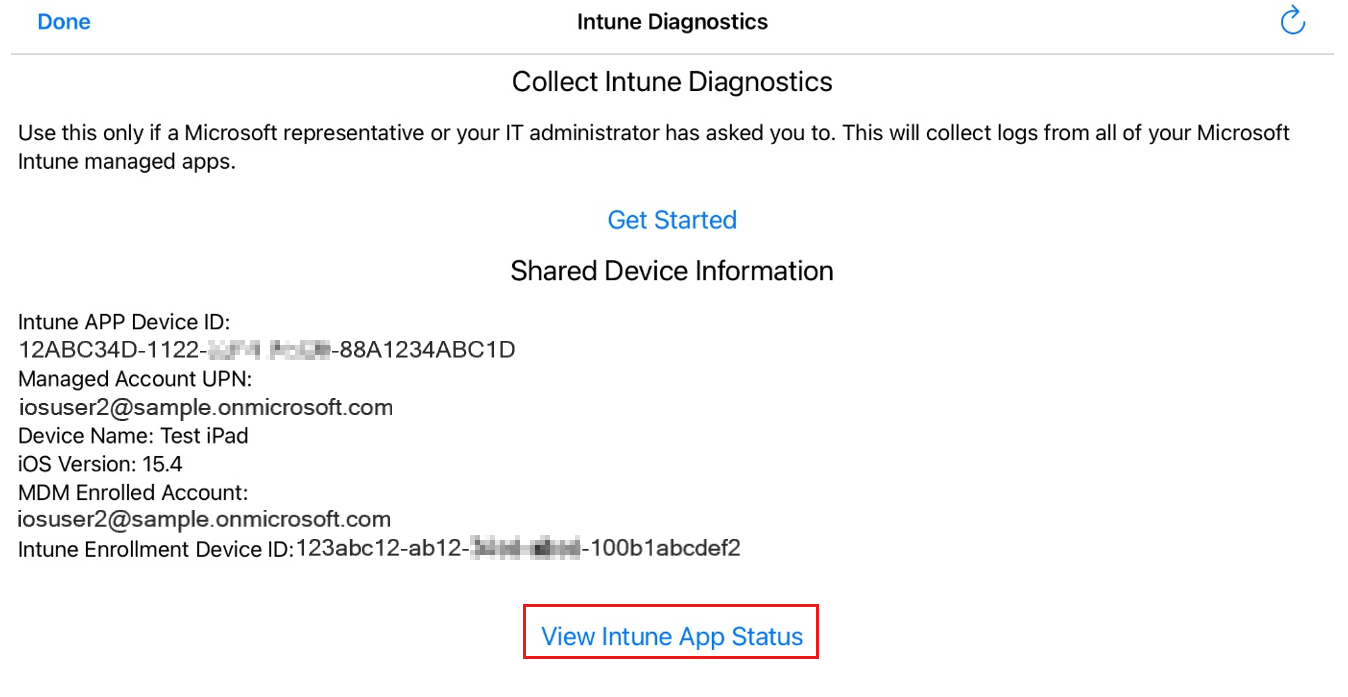Select the iOS Version: 15.4 line

(x=100, y=464)
